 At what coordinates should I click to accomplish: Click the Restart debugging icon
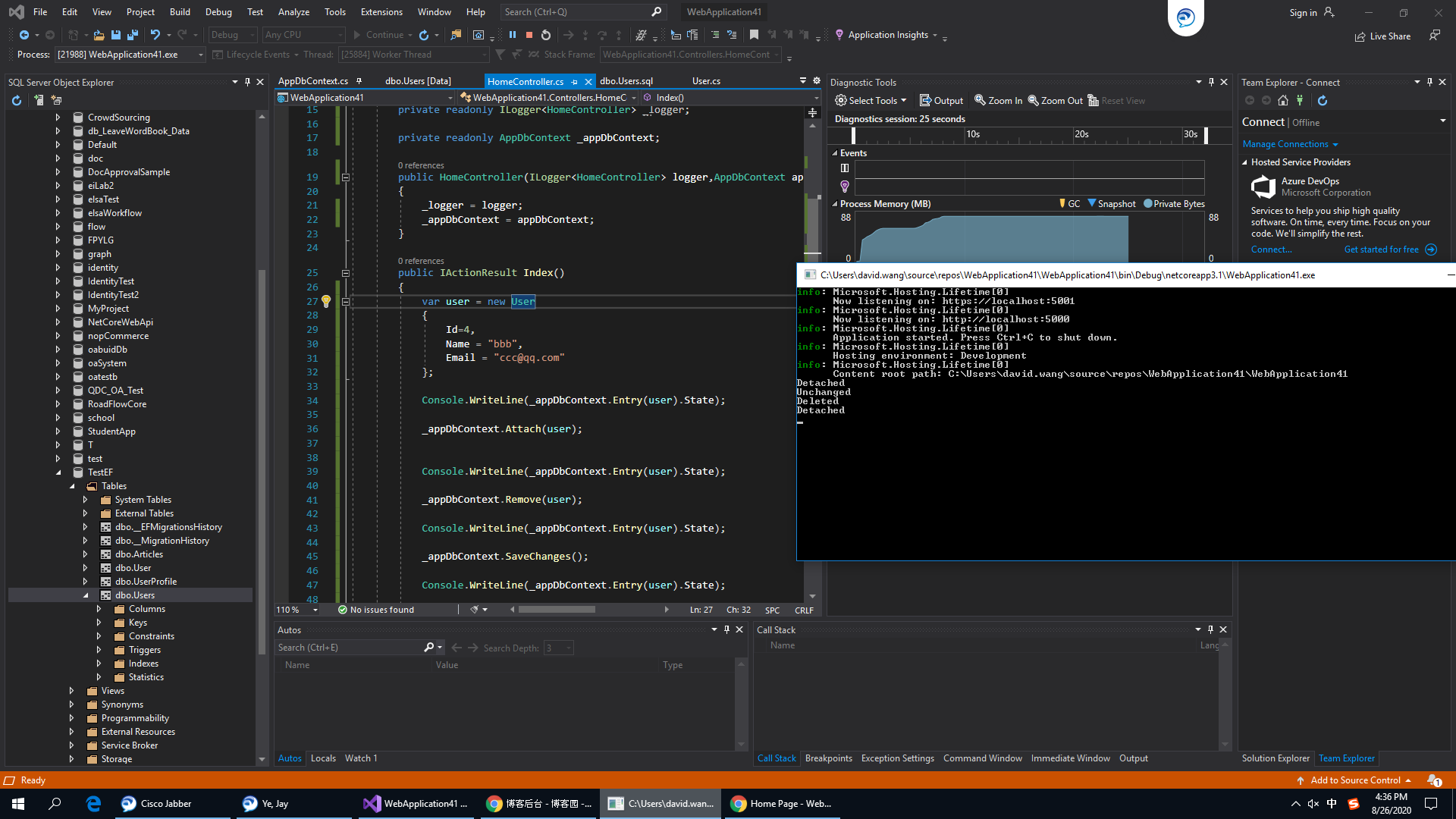point(546,35)
